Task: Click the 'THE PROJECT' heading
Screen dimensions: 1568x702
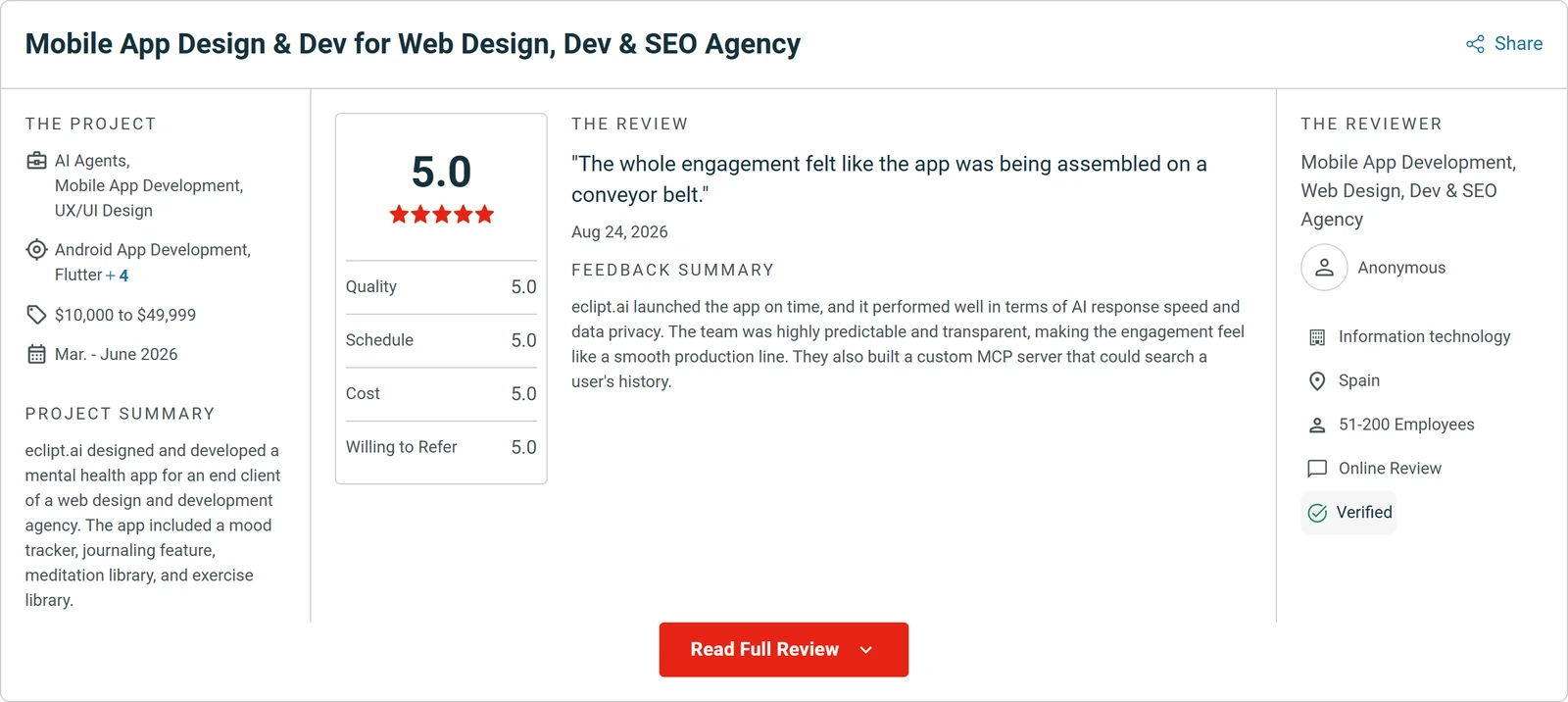Action: click(91, 125)
